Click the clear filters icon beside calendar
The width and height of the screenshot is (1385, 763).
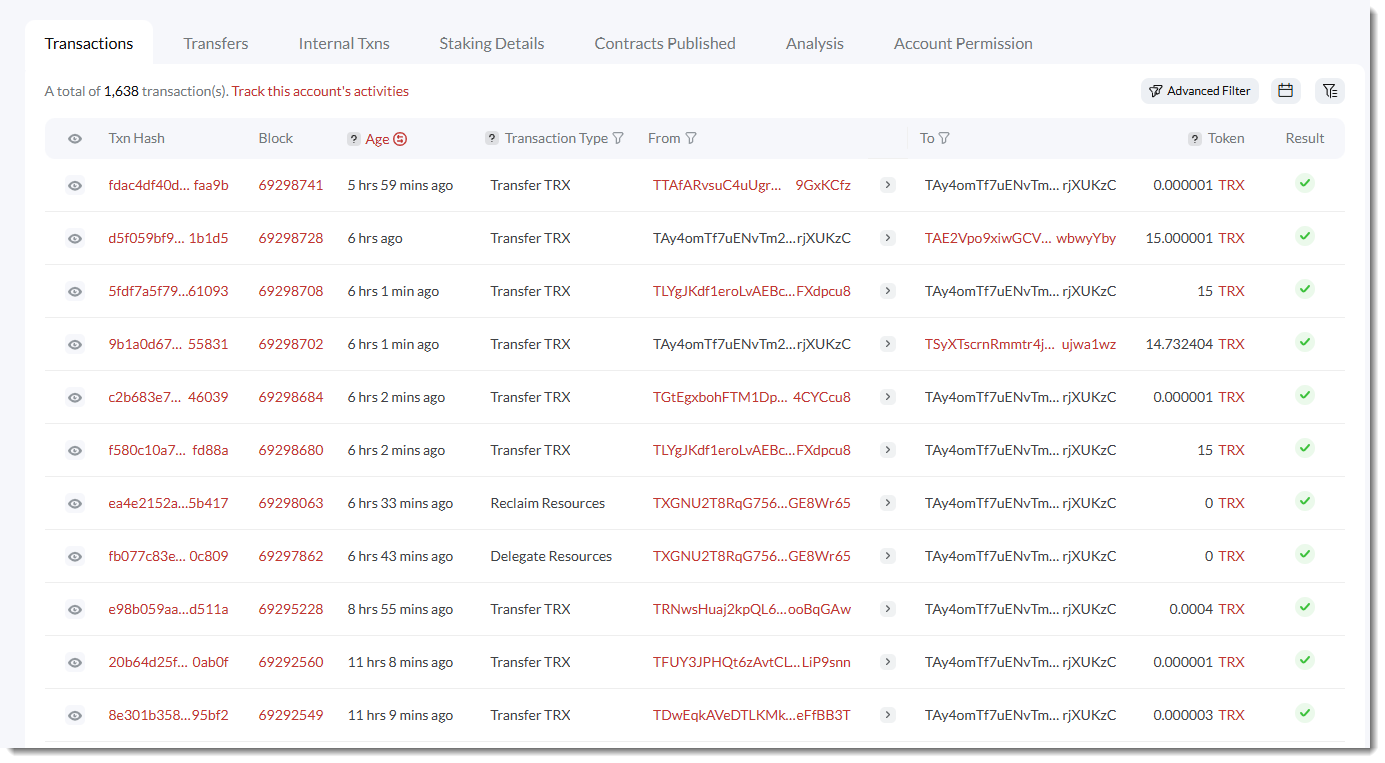pyautogui.click(x=1330, y=91)
